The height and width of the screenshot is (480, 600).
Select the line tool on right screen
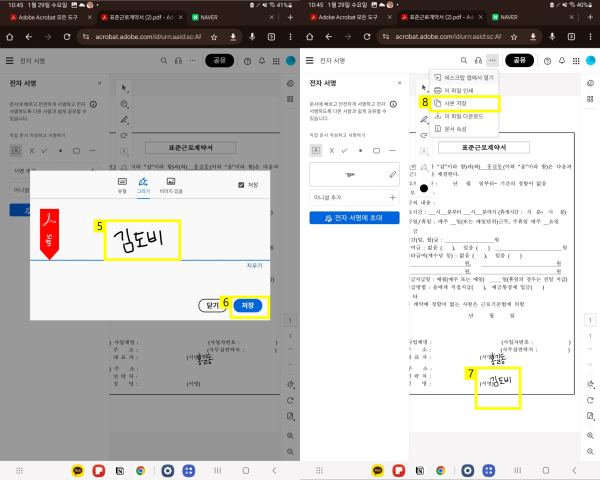coord(392,150)
